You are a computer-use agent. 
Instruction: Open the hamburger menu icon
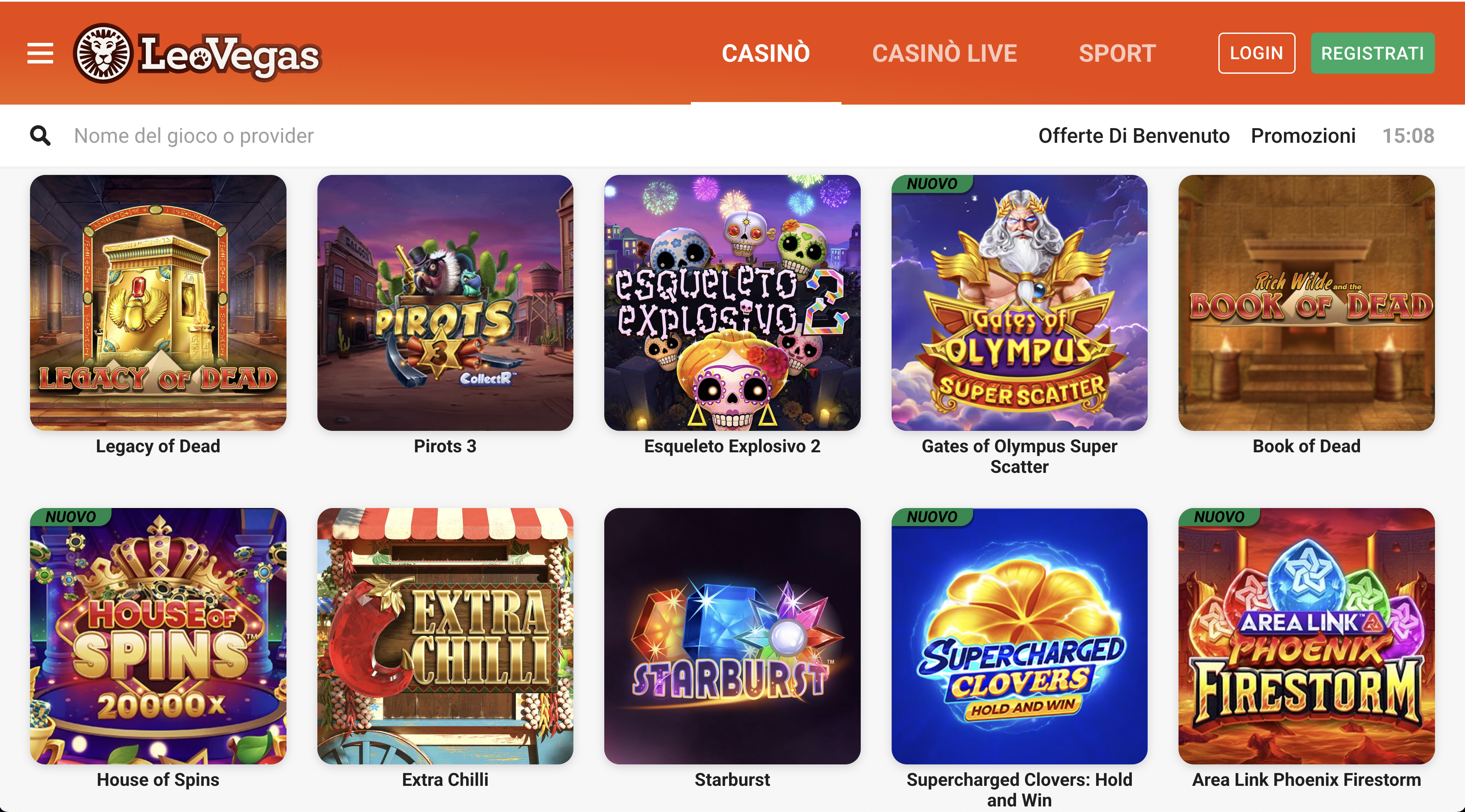coord(40,53)
